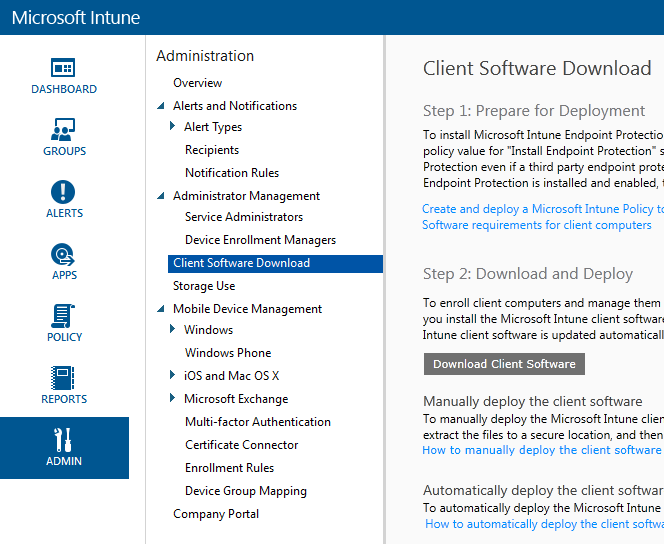Open Certificate Connector
This screenshot has width=664, height=544.
241,445
